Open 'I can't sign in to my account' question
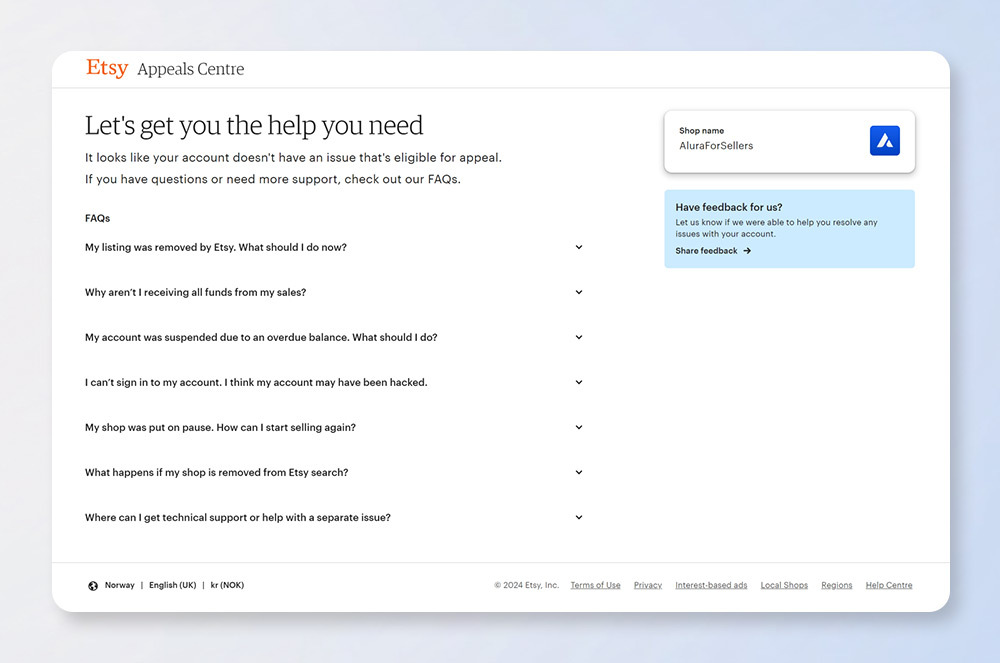Screen dimensions: 1000x663 click(x=256, y=382)
